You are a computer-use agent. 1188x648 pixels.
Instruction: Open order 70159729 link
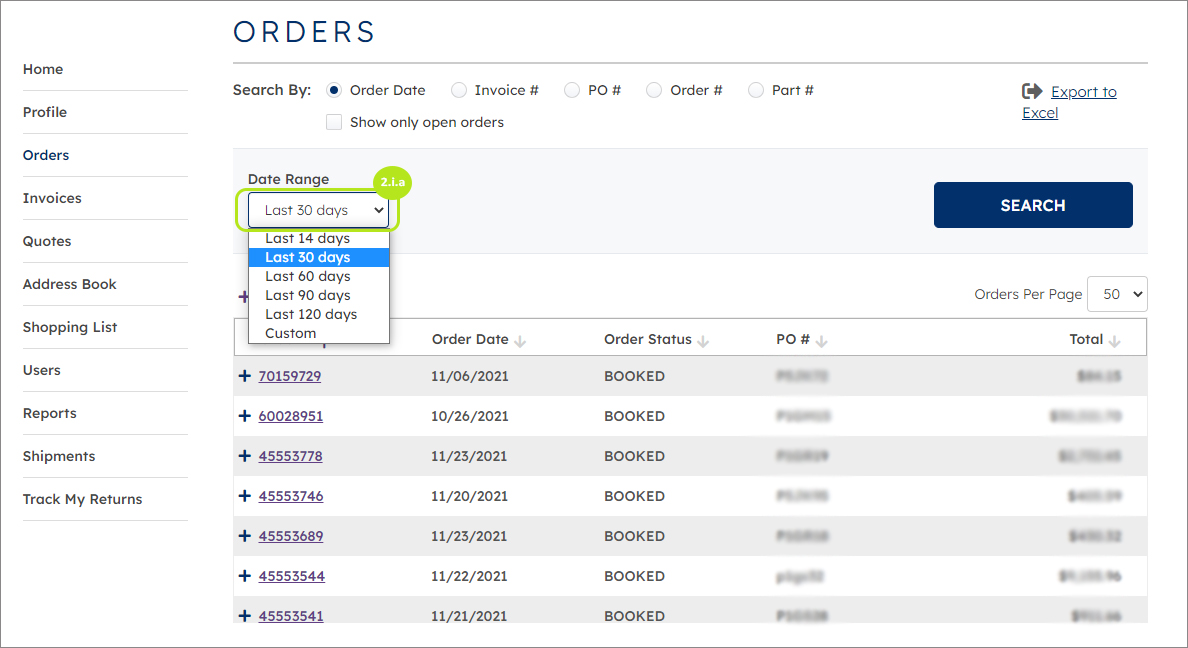point(289,376)
